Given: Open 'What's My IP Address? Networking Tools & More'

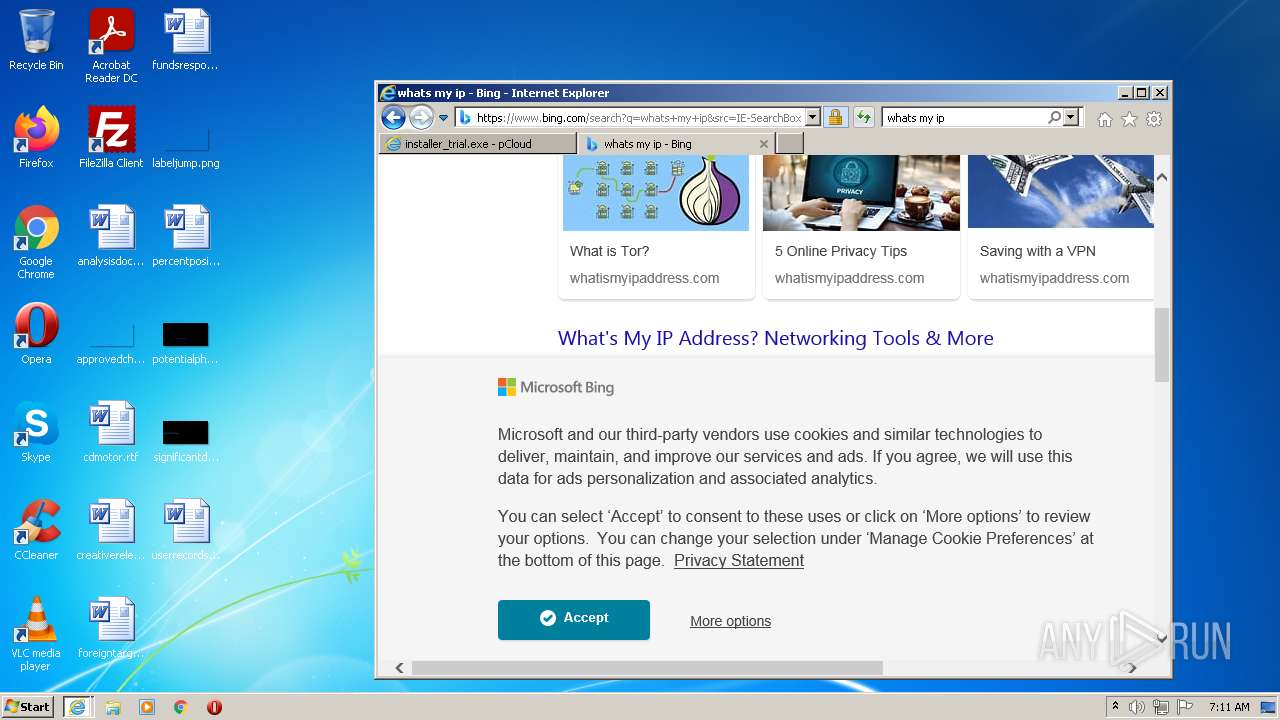Looking at the screenshot, I should [x=775, y=338].
